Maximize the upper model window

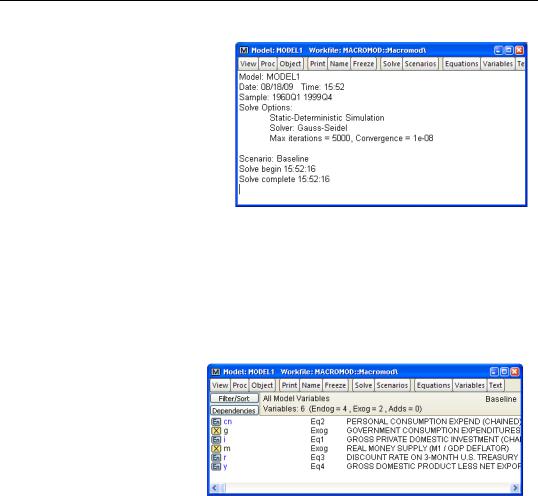click(x=509, y=50)
